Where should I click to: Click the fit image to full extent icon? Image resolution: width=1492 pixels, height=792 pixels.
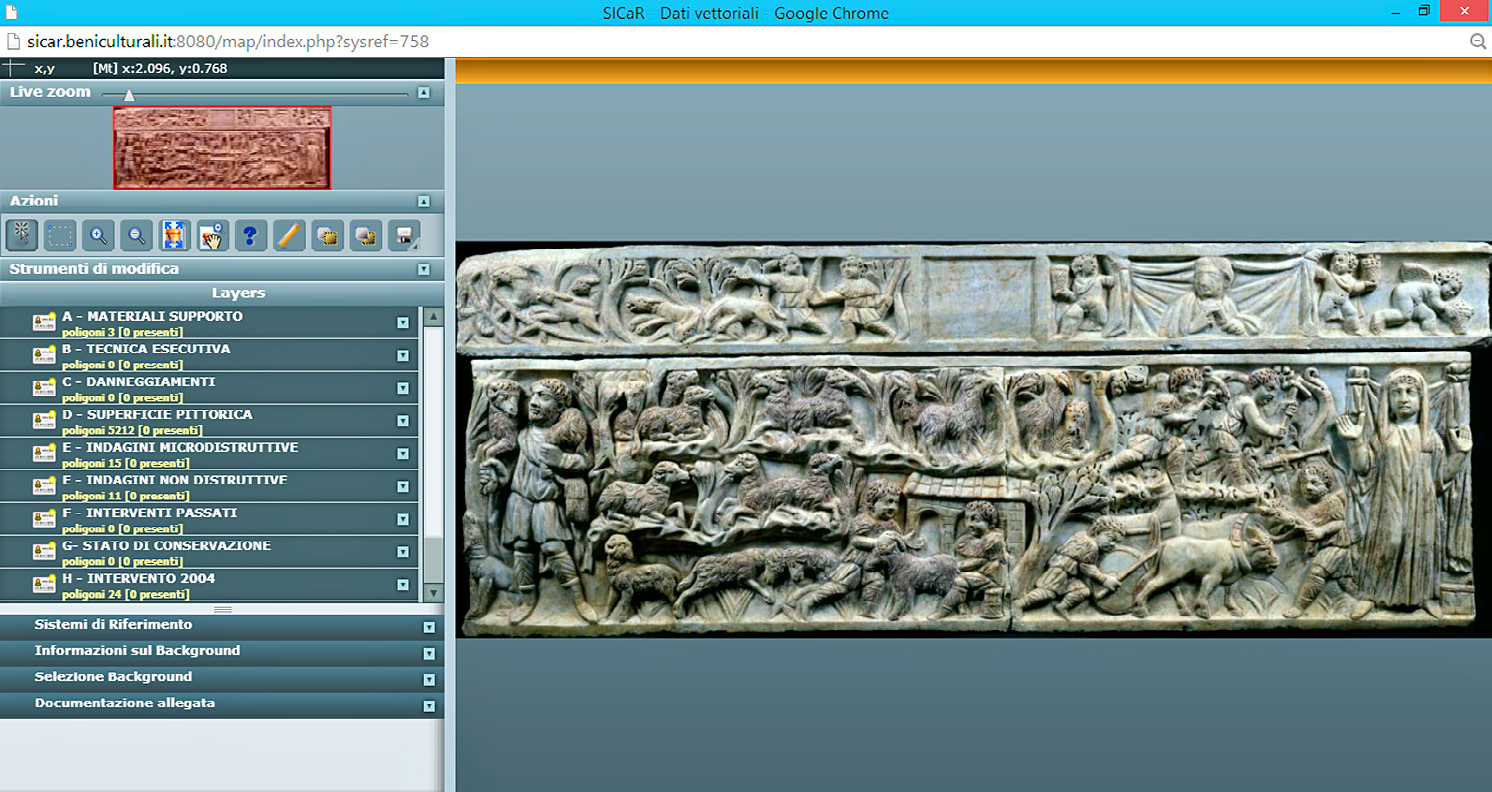pos(174,236)
